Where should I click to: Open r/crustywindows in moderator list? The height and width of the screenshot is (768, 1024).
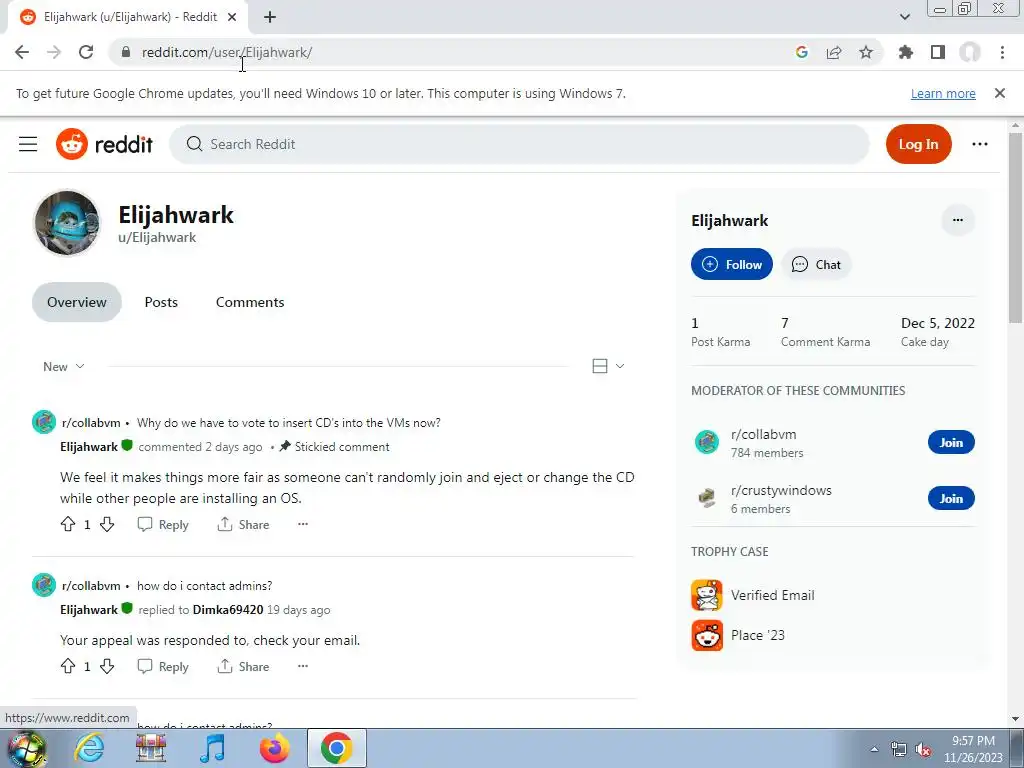[781, 490]
